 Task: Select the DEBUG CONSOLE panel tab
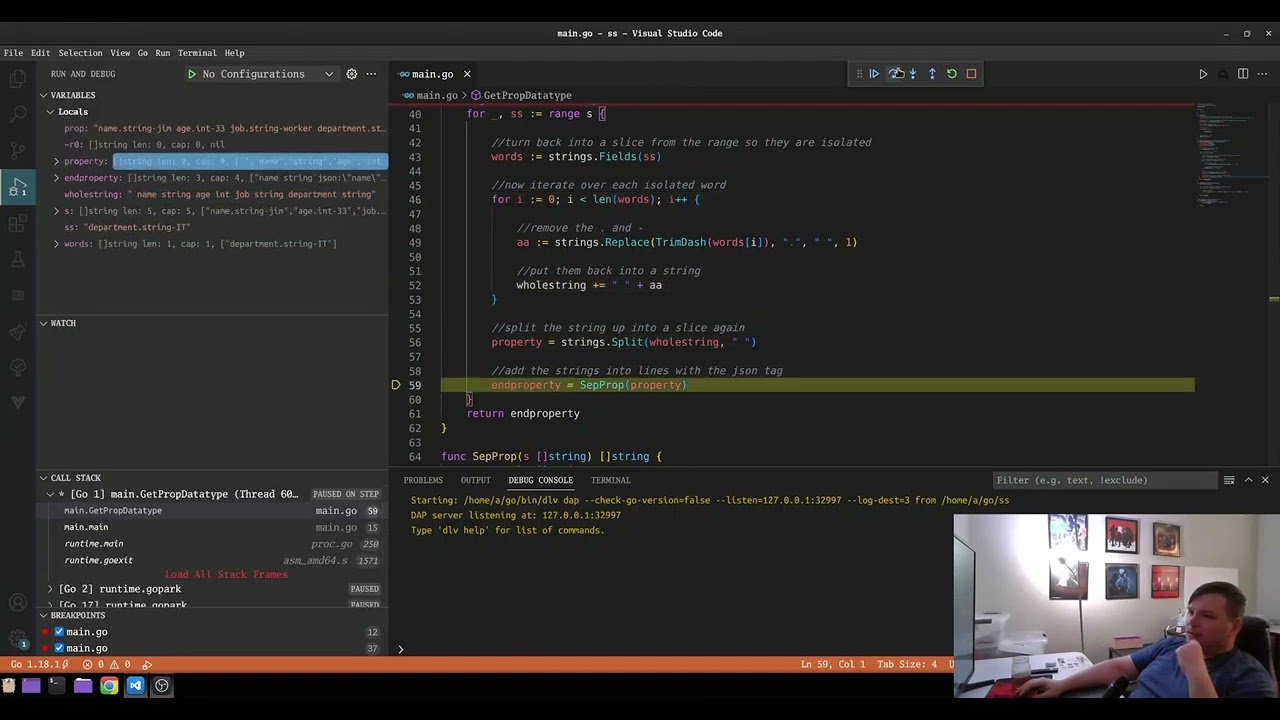540,480
